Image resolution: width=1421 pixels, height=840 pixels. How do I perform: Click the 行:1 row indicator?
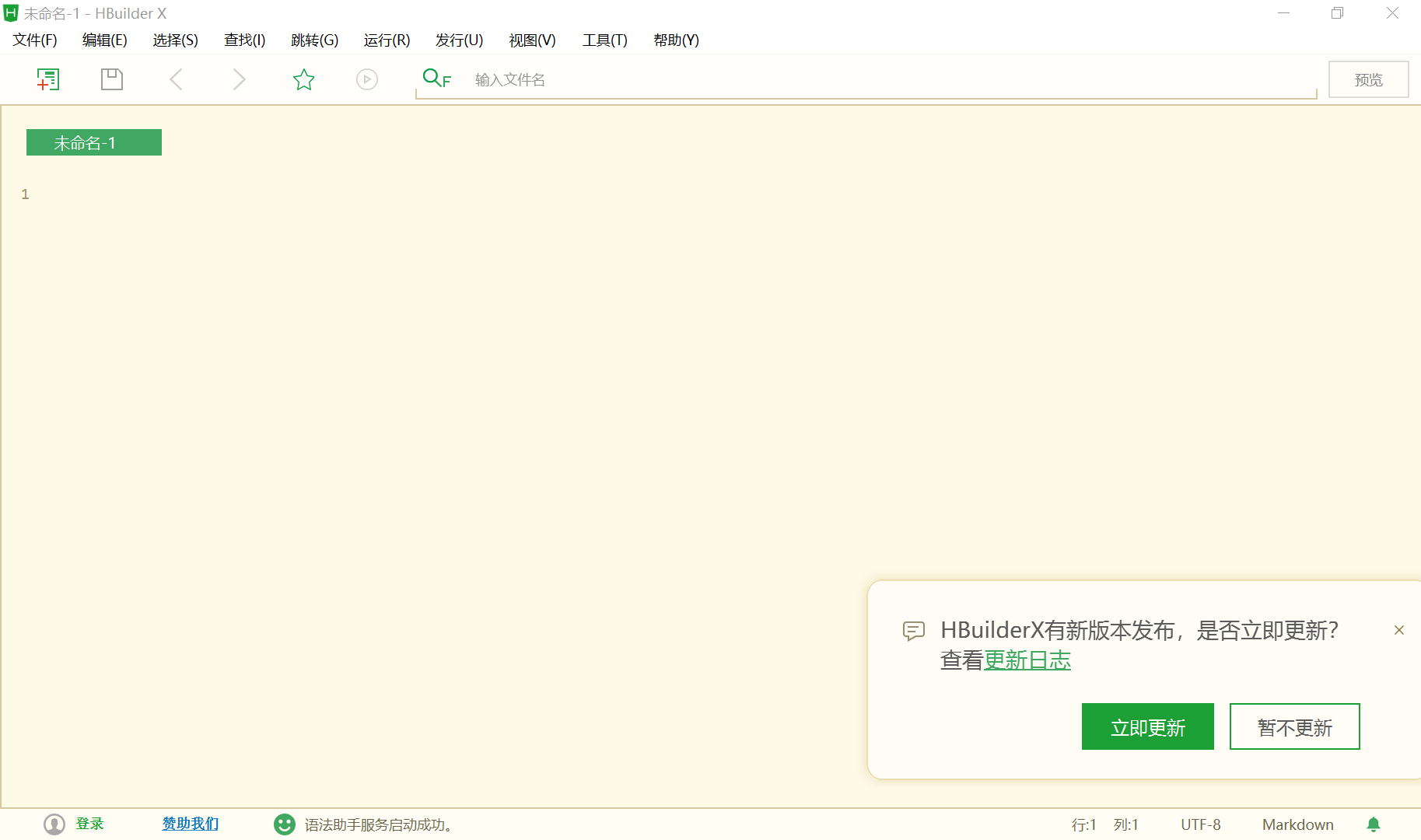click(x=1084, y=824)
